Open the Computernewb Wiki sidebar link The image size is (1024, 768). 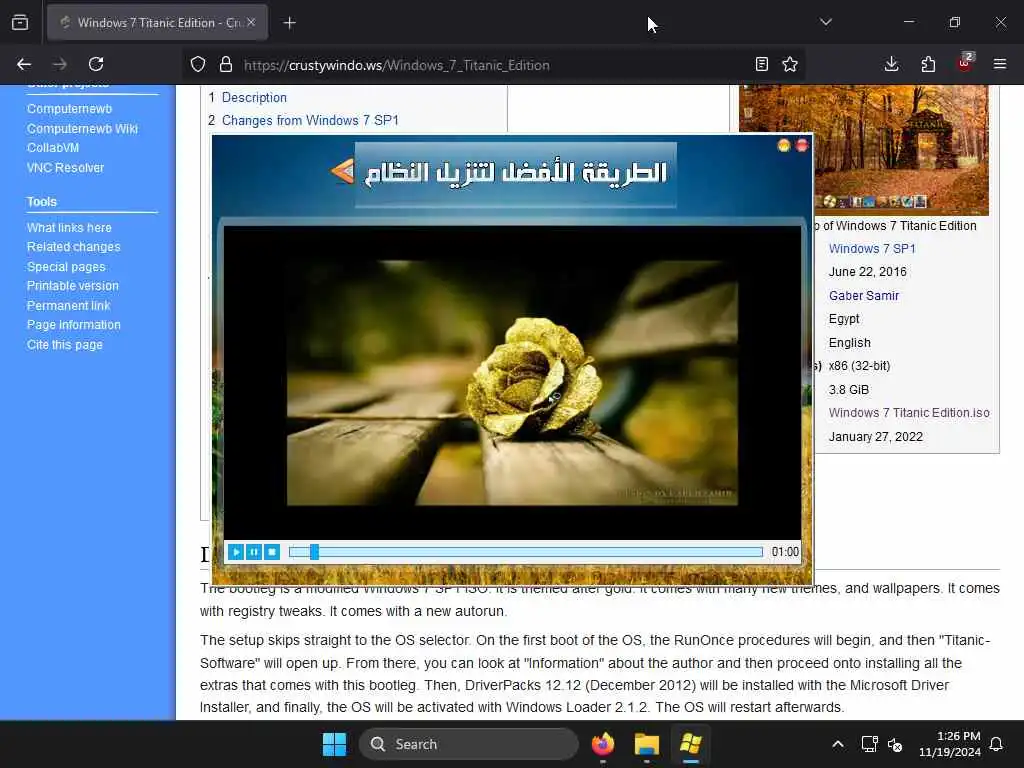pos(82,129)
